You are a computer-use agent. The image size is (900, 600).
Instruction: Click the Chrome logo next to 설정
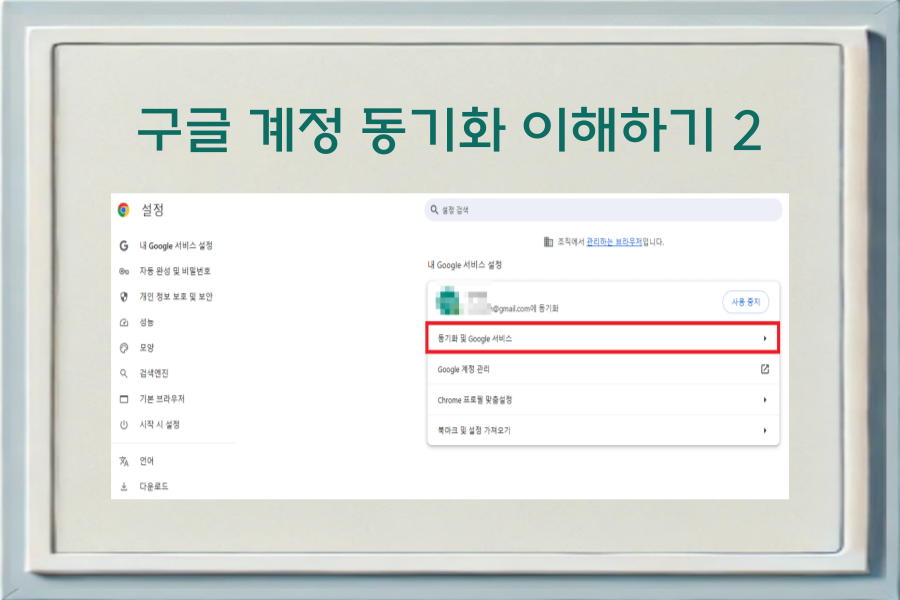click(123, 210)
